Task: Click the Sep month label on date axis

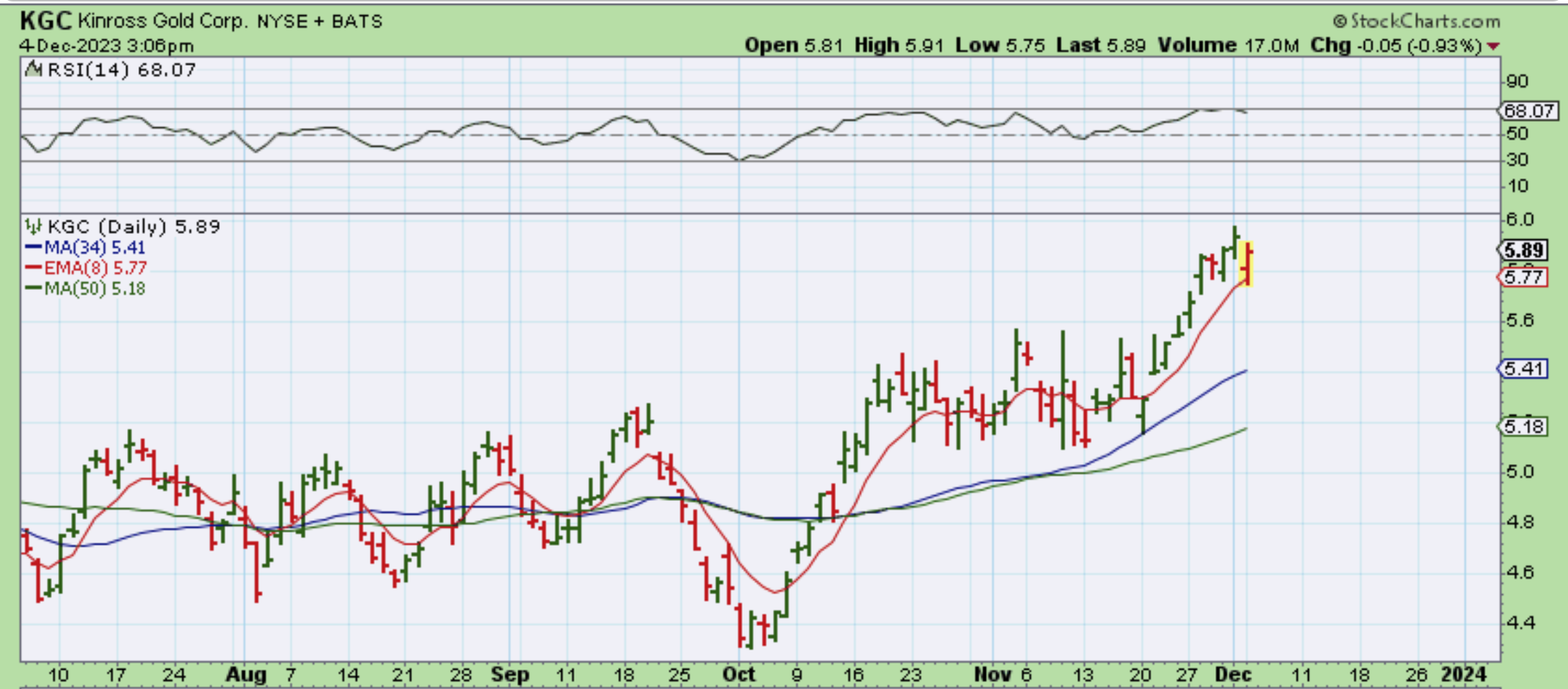Action: coord(510,675)
